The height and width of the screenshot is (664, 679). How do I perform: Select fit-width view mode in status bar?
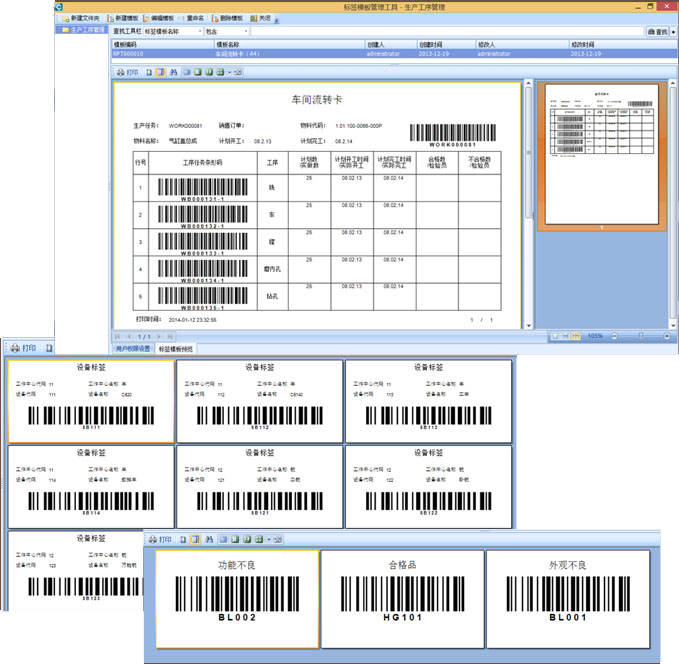click(565, 336)
